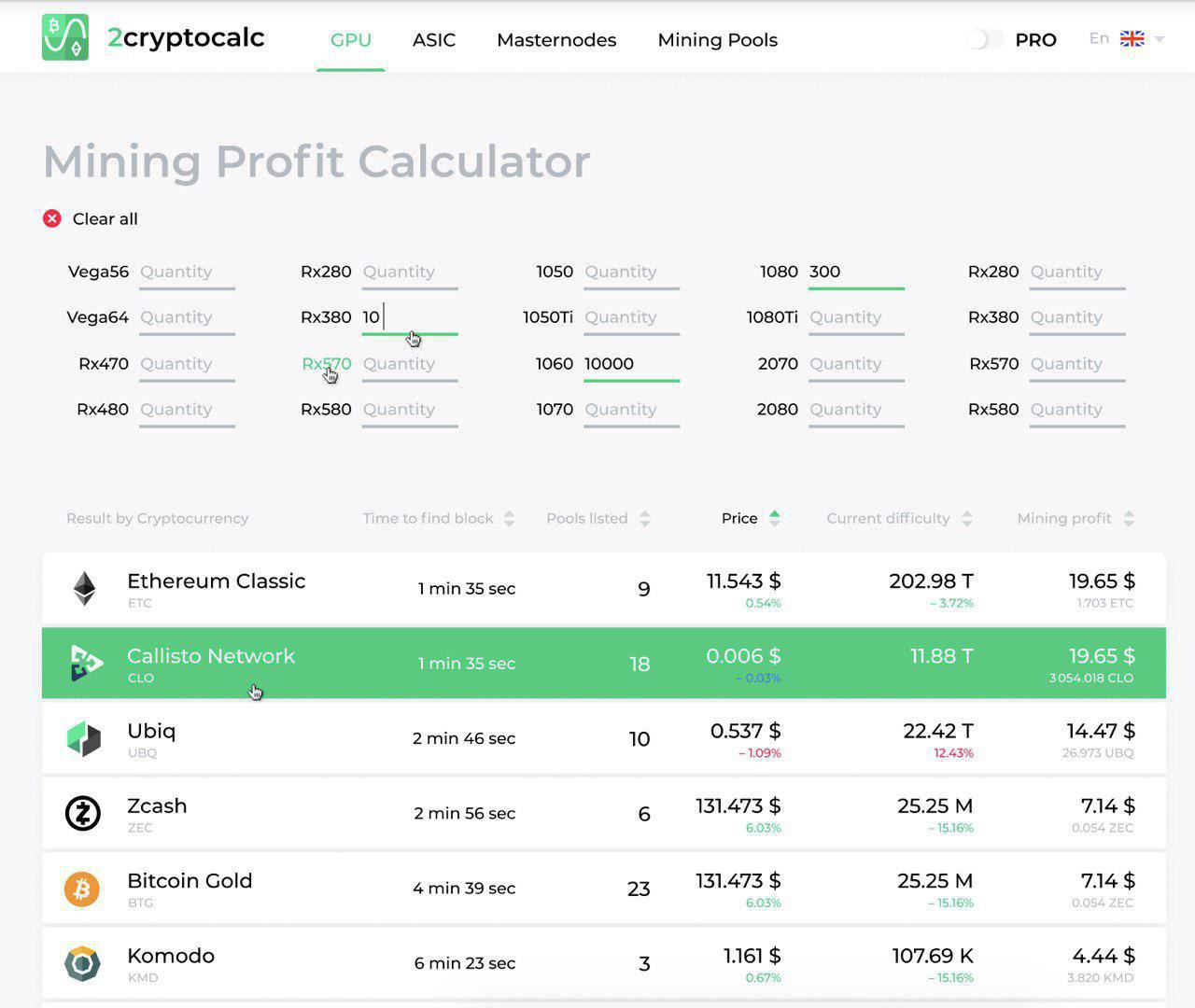1195x1008 pixels.
Task: Click the 1060 field containing 10000
Action: click(632, 365)
